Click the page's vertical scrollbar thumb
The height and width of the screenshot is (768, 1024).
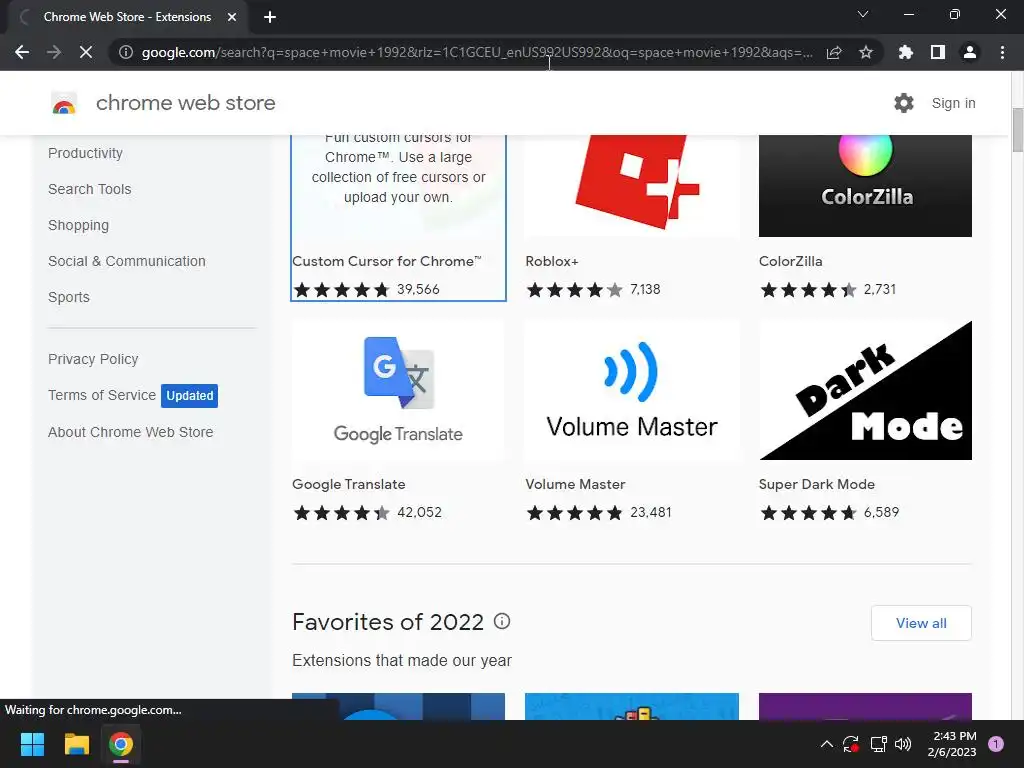pos(1017,129)
